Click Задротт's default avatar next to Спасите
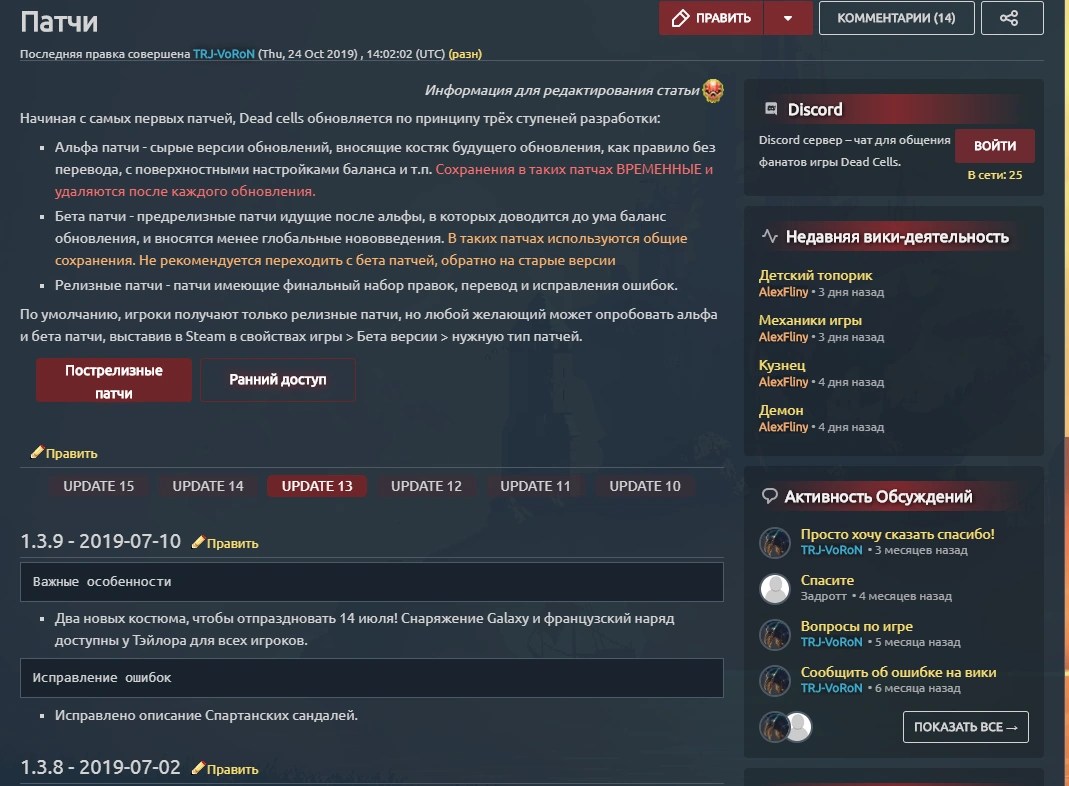Viewport: 1069px width, 786px height. click(x=775, y=588)
